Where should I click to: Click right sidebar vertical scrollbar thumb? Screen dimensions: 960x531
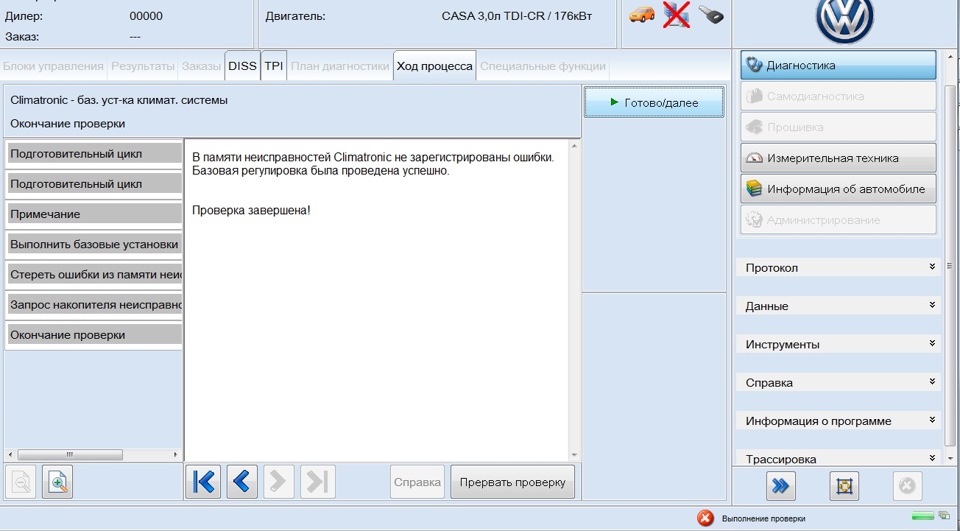pos(950,266)
